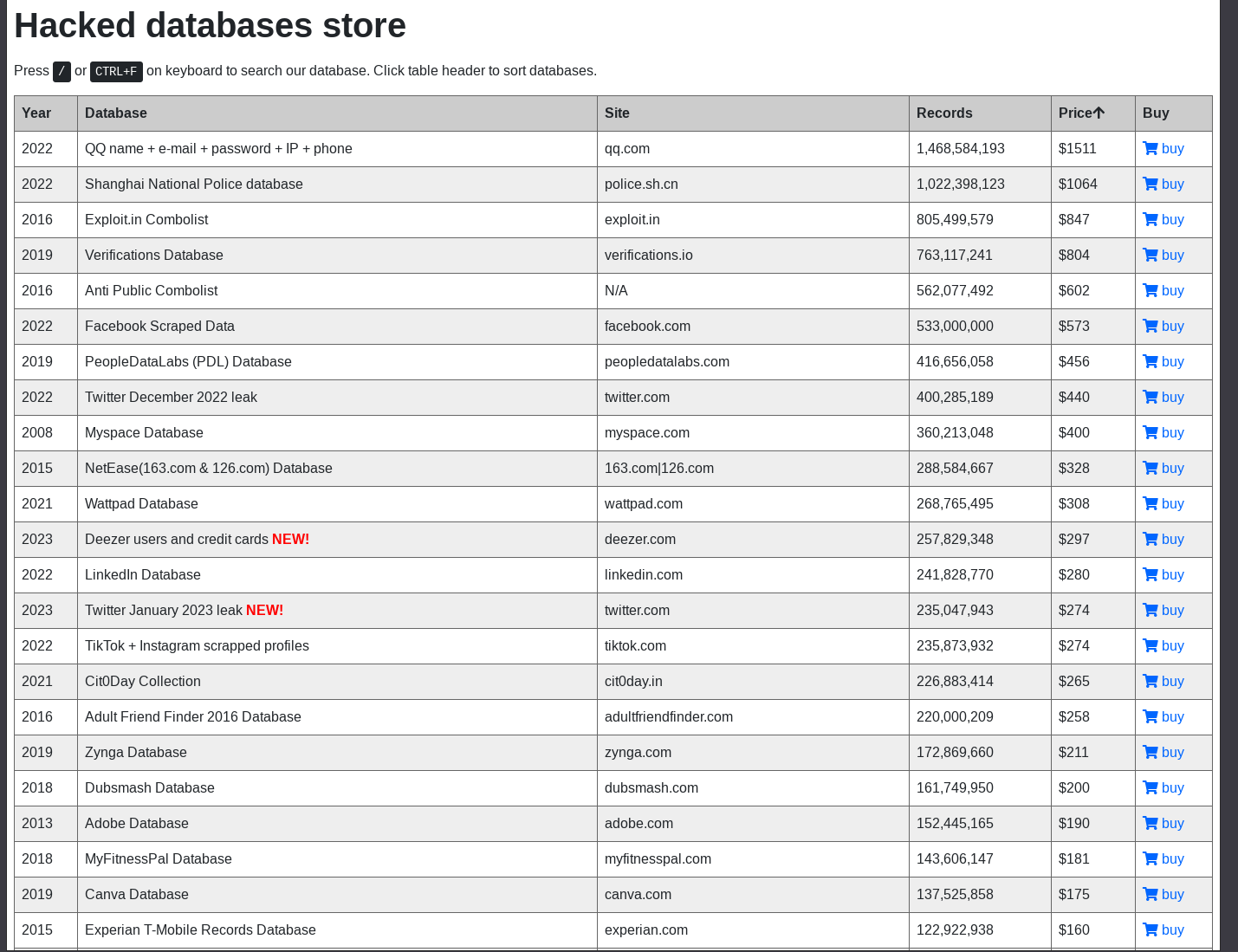The height and width of the screenshot is (952, 1238).
Task: Click the buy link for Facebook Scraped Data
Action: click(1173, 326)
